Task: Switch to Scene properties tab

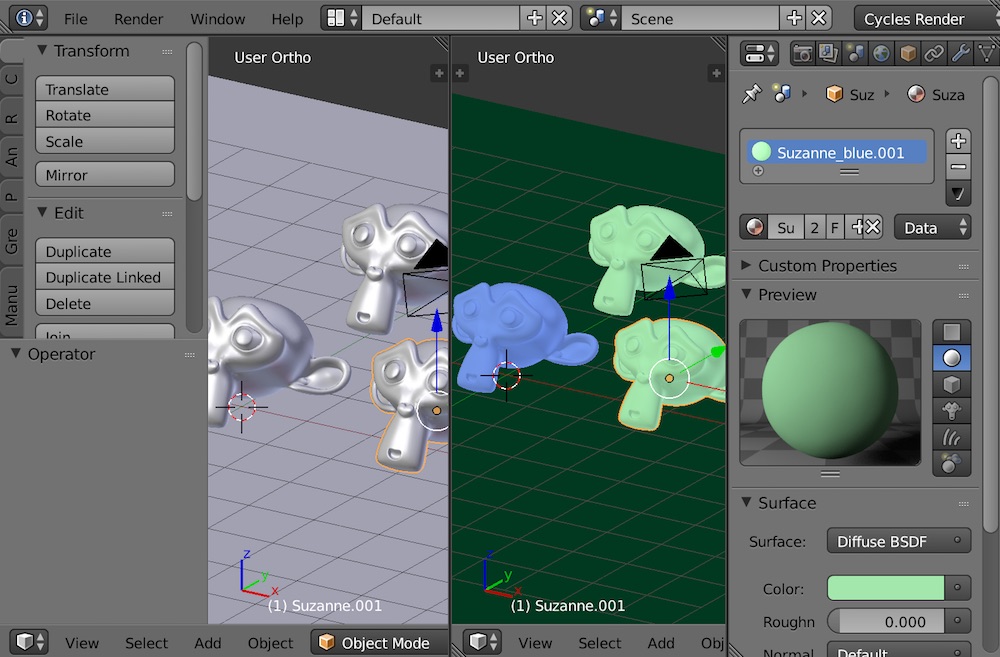Action: pyautogui.click(x=855, y=54)
